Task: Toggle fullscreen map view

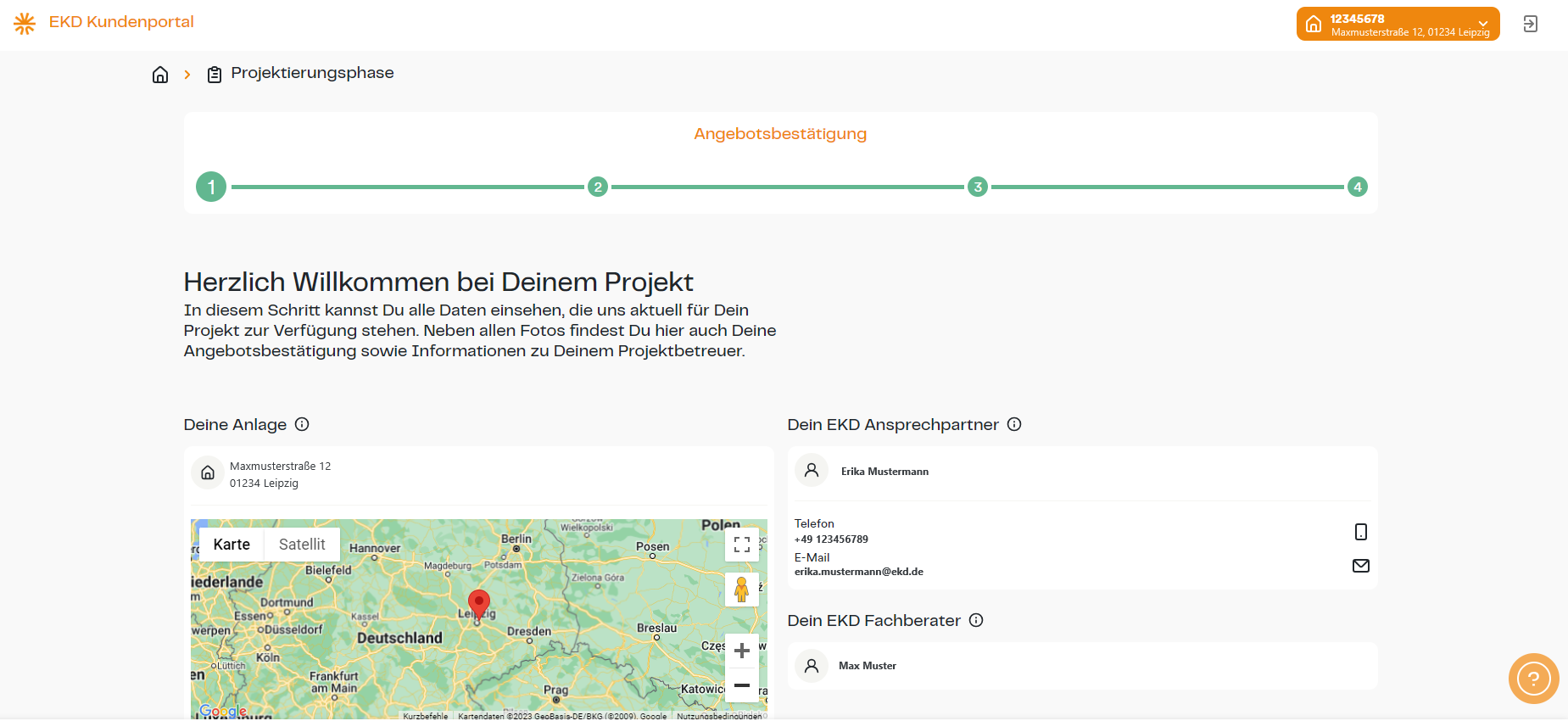Action: click(742, 545)
